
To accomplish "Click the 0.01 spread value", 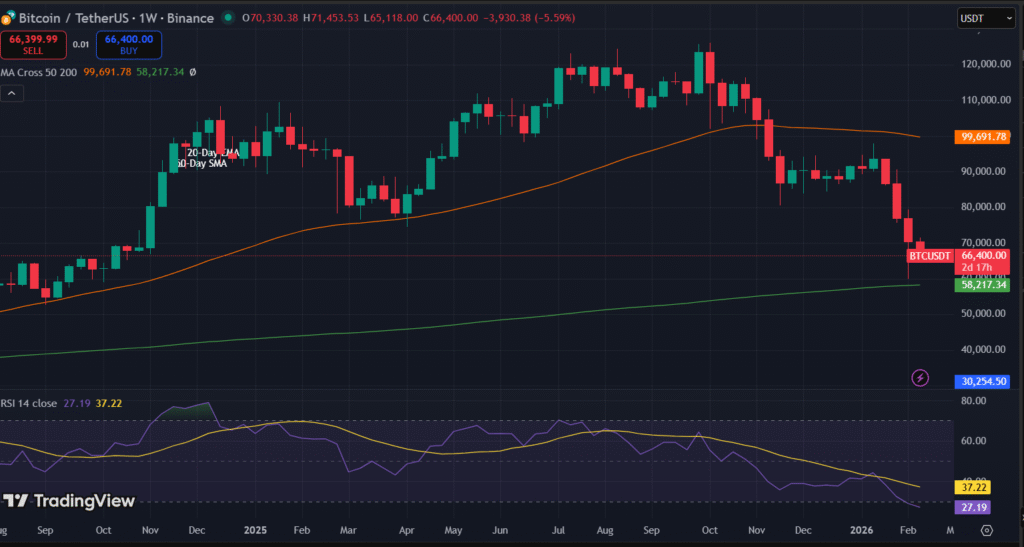I will [x=81, y=44].
